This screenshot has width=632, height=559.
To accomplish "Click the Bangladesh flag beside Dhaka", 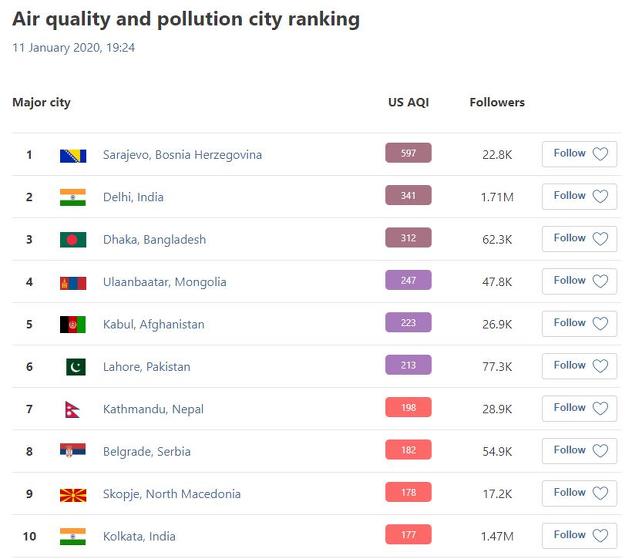I will (x=72, y=240).
